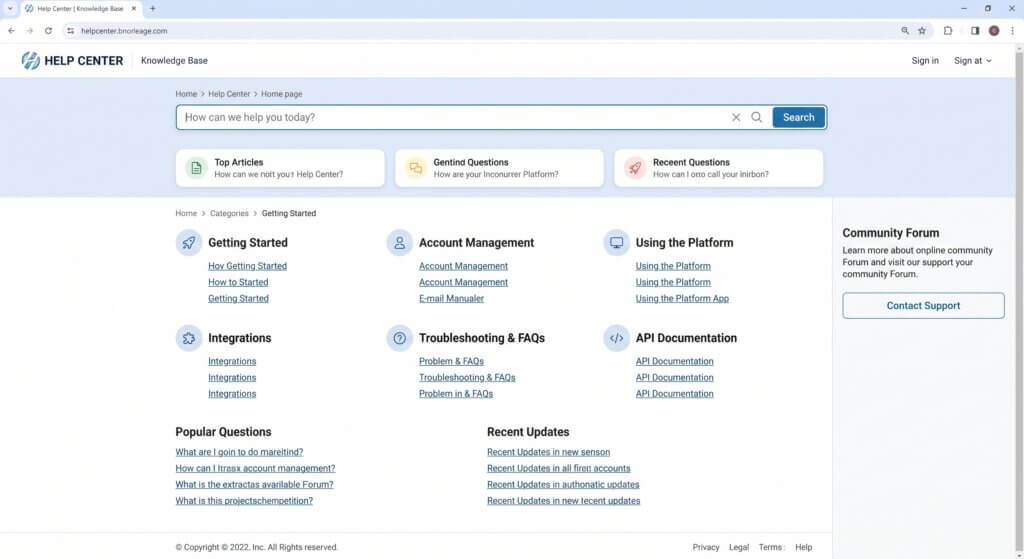Open the Hov Getting Started link
Image resolution: width=1024 pixels, height=559 pixels.
[x=248, y=266]
